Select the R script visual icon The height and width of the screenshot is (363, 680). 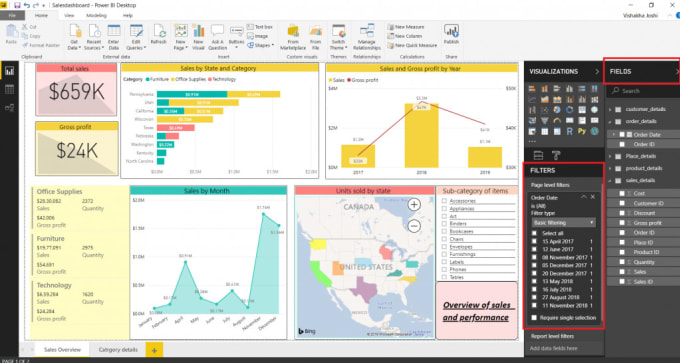coord(569,131)
